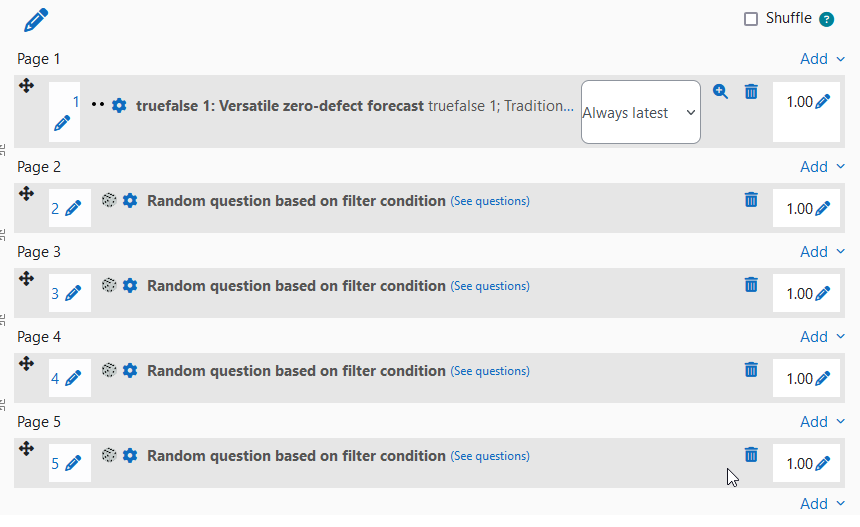Open the truefalse 1 Versatile zero-defect forecast question
860x527 pixels.
click(280, 106)
